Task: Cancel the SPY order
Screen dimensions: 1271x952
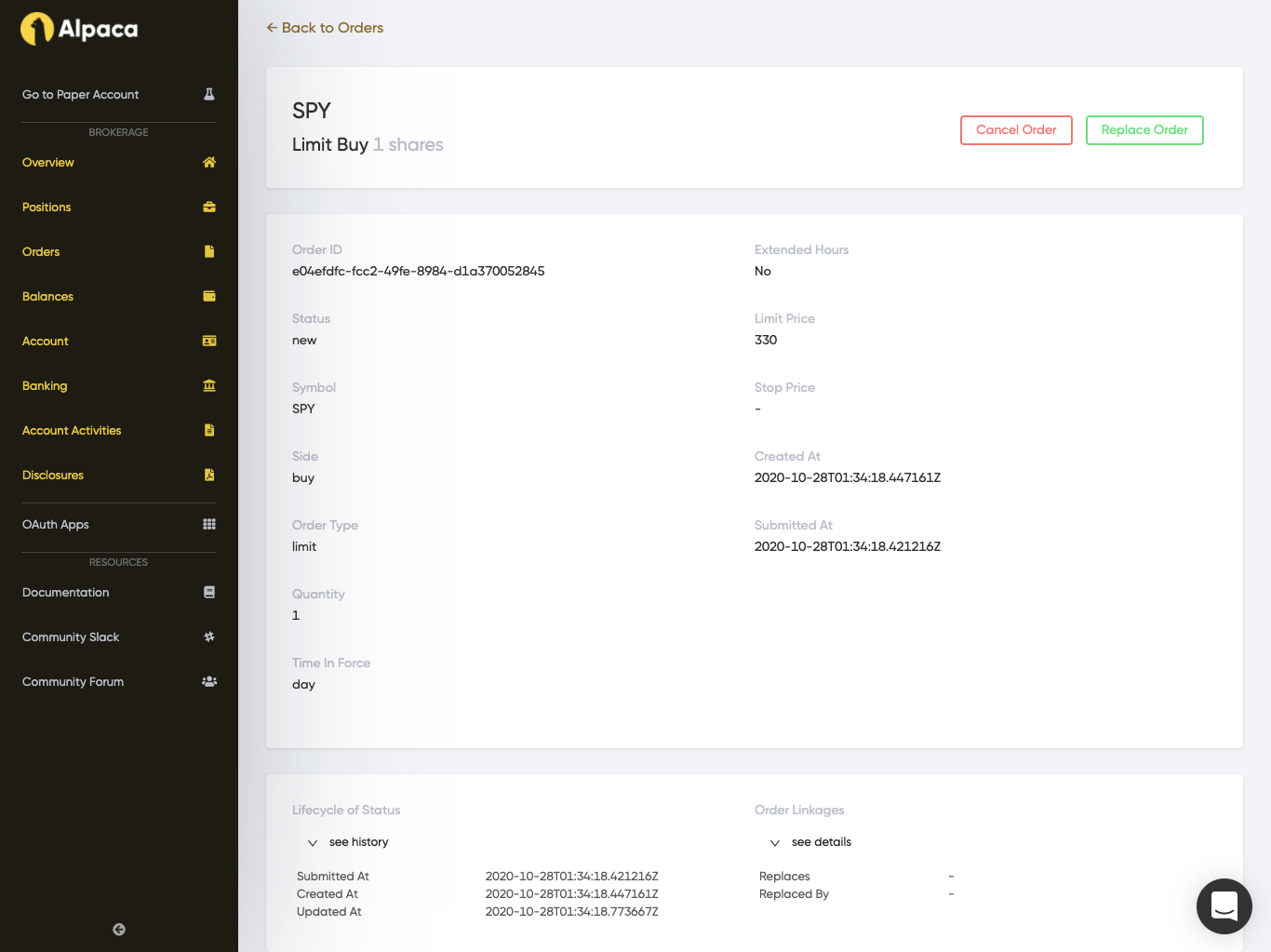Action: pos(1016,130)
